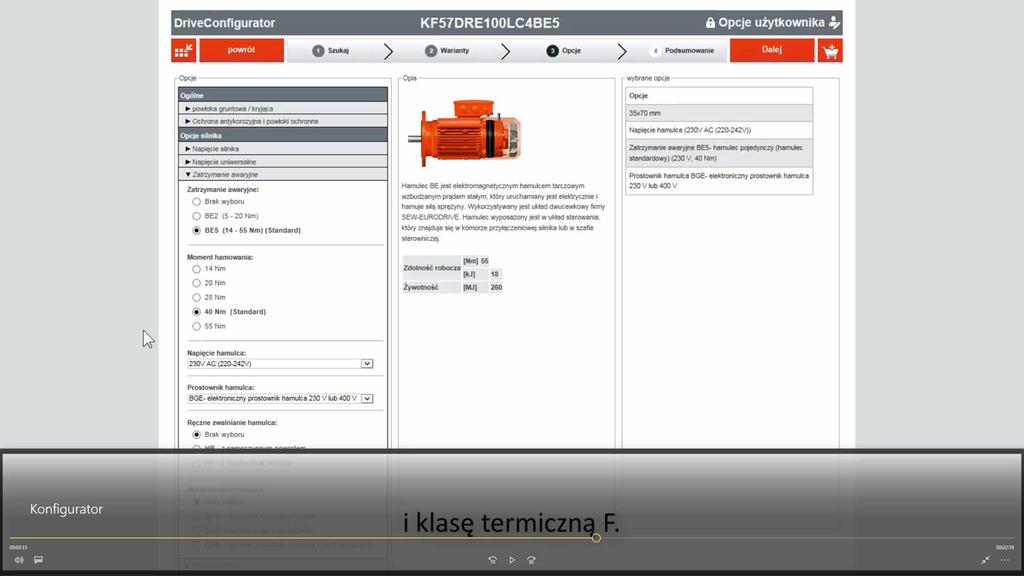Exit full-screen video mode
Image resolution: width=1024 pixels, height=576 pixels.
click(x=985, y=560)
